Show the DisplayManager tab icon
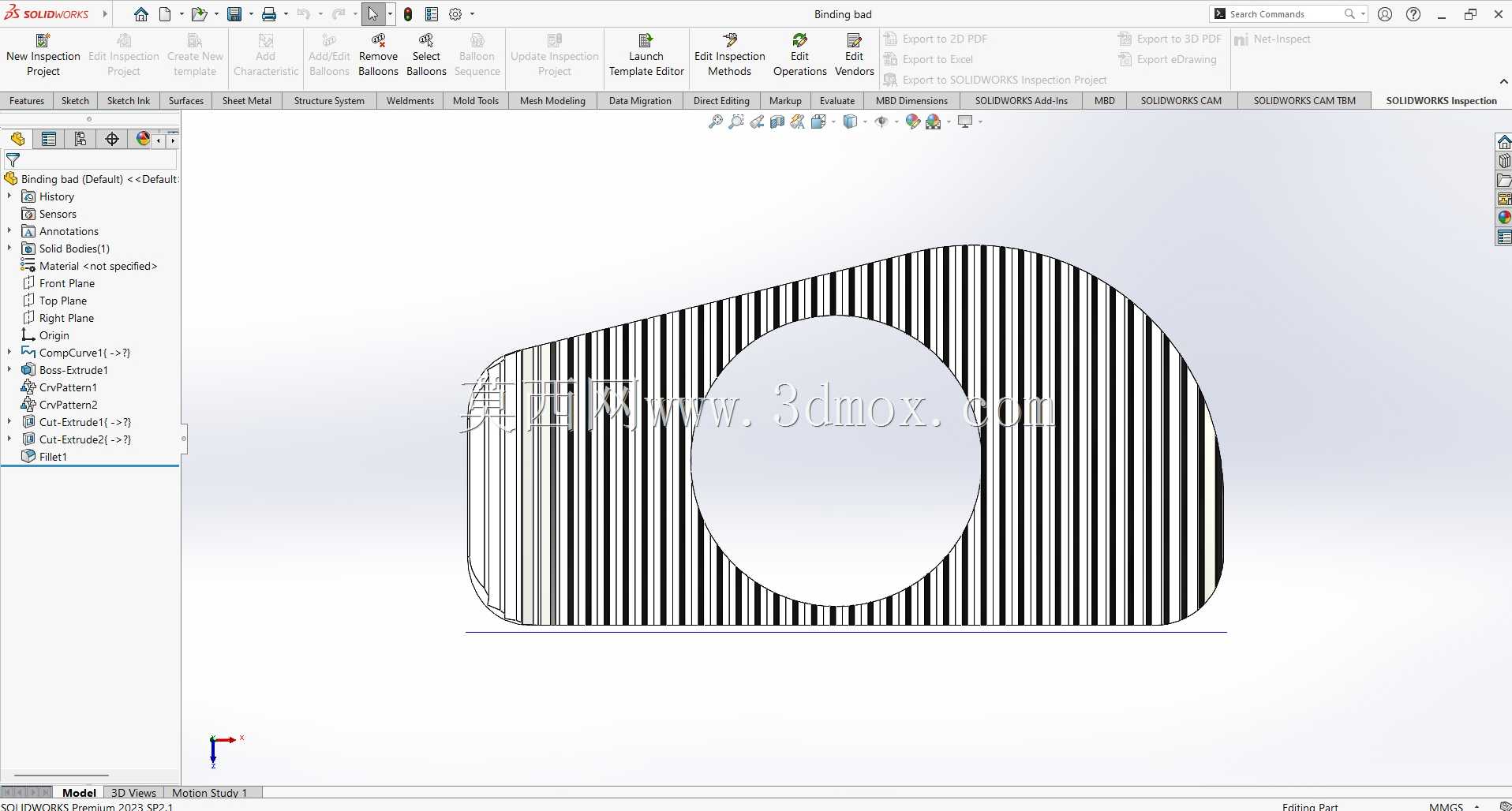This screenshot has width=1512, height=811. point(143,140)
